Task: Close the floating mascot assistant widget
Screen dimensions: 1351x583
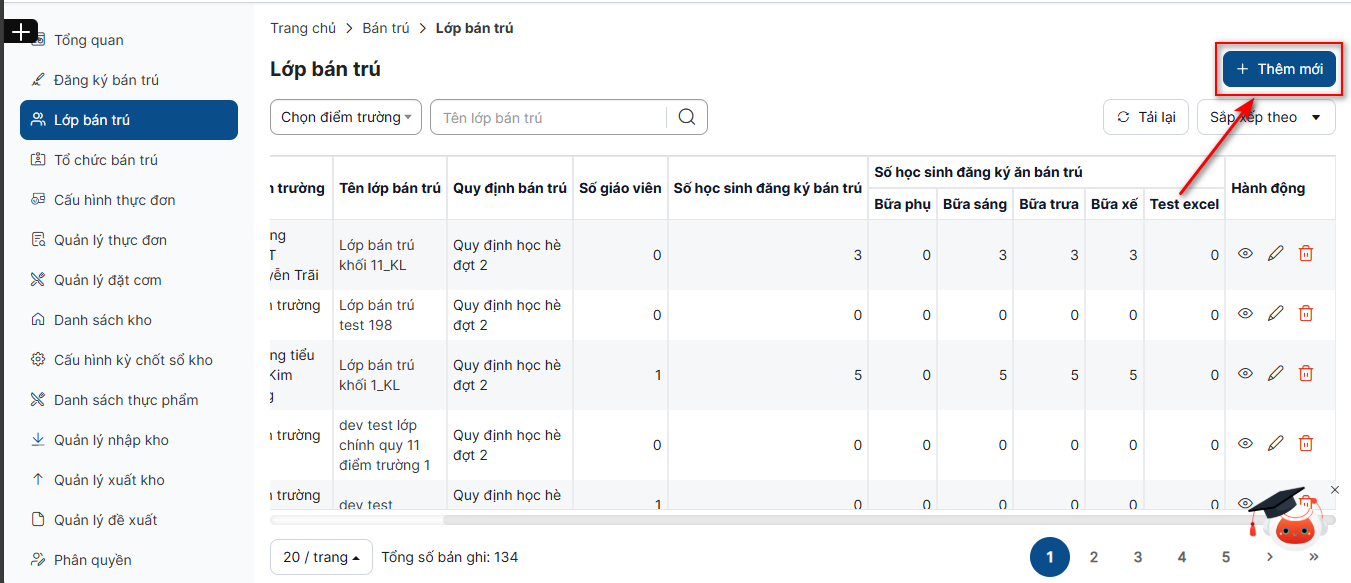Action: pyautogui.click(x=1334, y=490)
